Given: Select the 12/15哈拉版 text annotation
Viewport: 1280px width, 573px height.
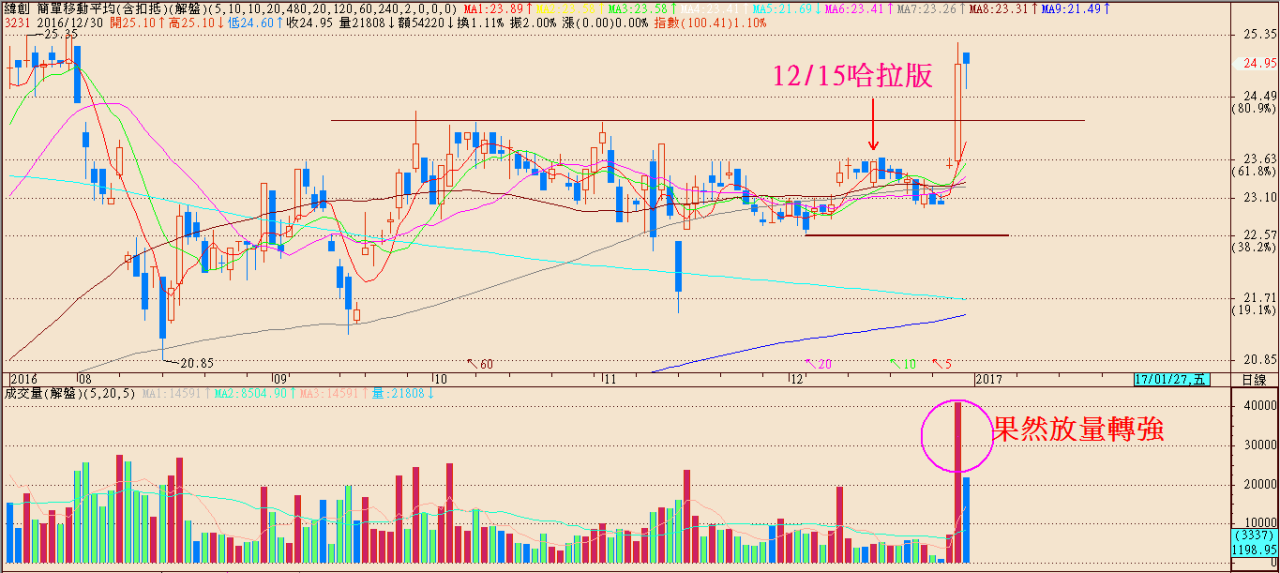Looking at the screenshot, I should (852, 76).
